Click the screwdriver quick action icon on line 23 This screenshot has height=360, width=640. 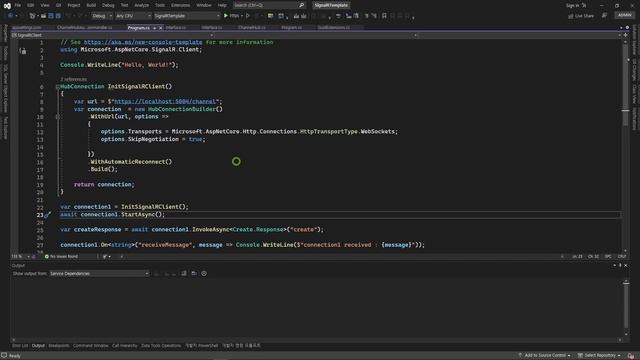click(47, 215)
